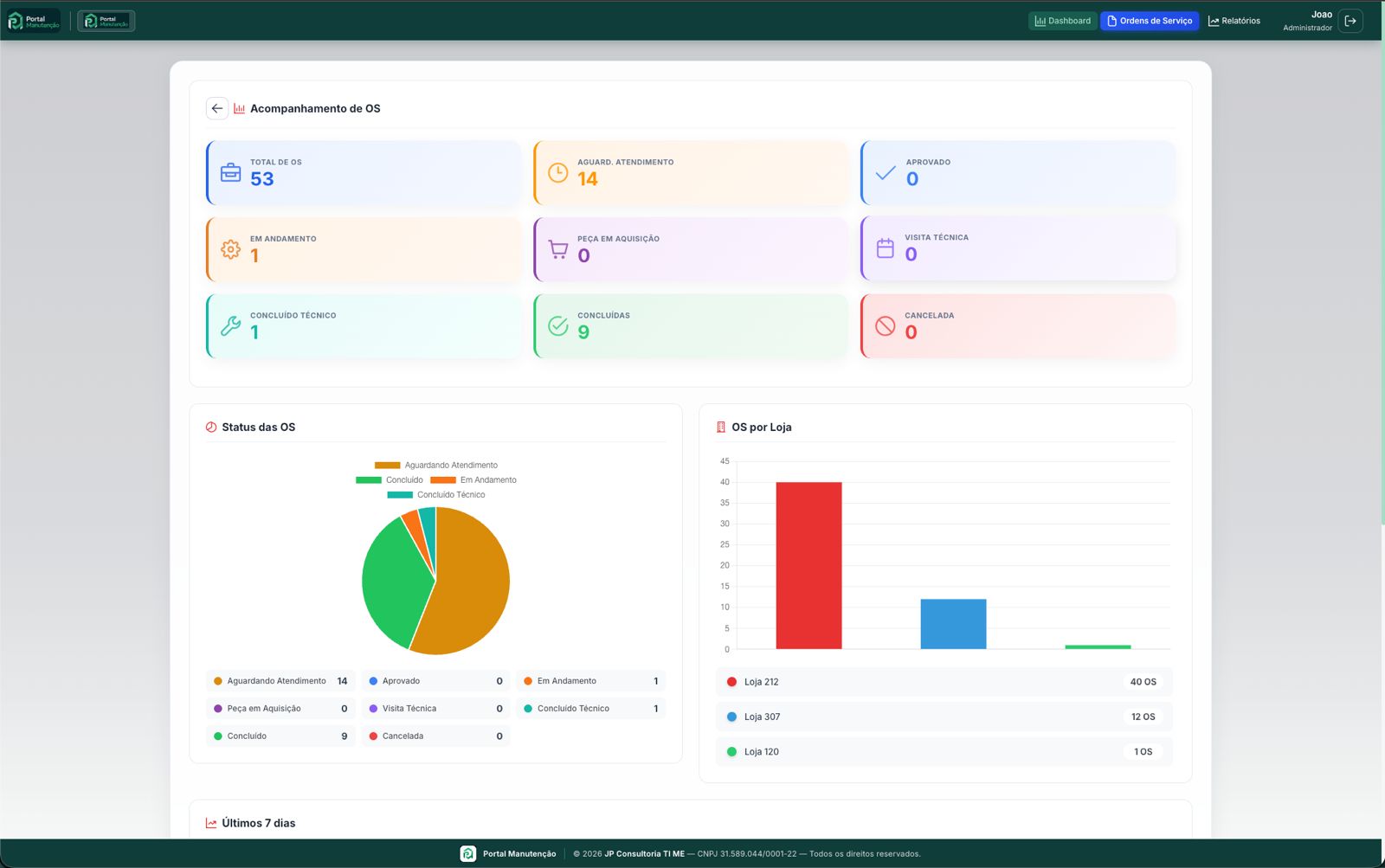
Task: Click the orange Aguardando slice of the pie
Action: click(472, 588)
